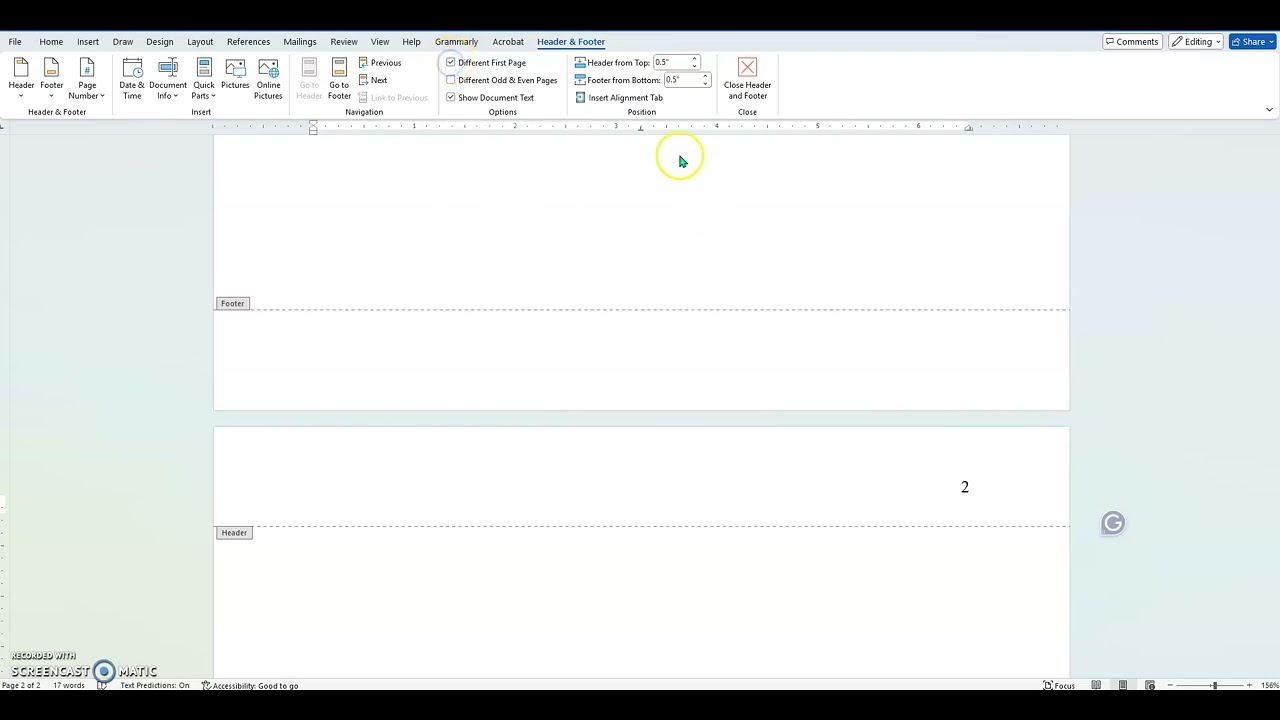
Task: Click the Header from Top value field
Action: pos(672,62)
